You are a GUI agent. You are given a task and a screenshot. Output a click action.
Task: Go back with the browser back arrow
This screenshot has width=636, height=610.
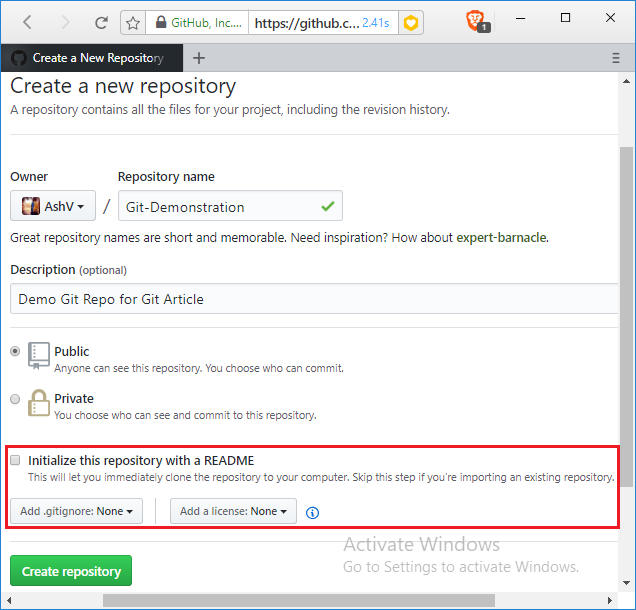(x=27, y=22)
